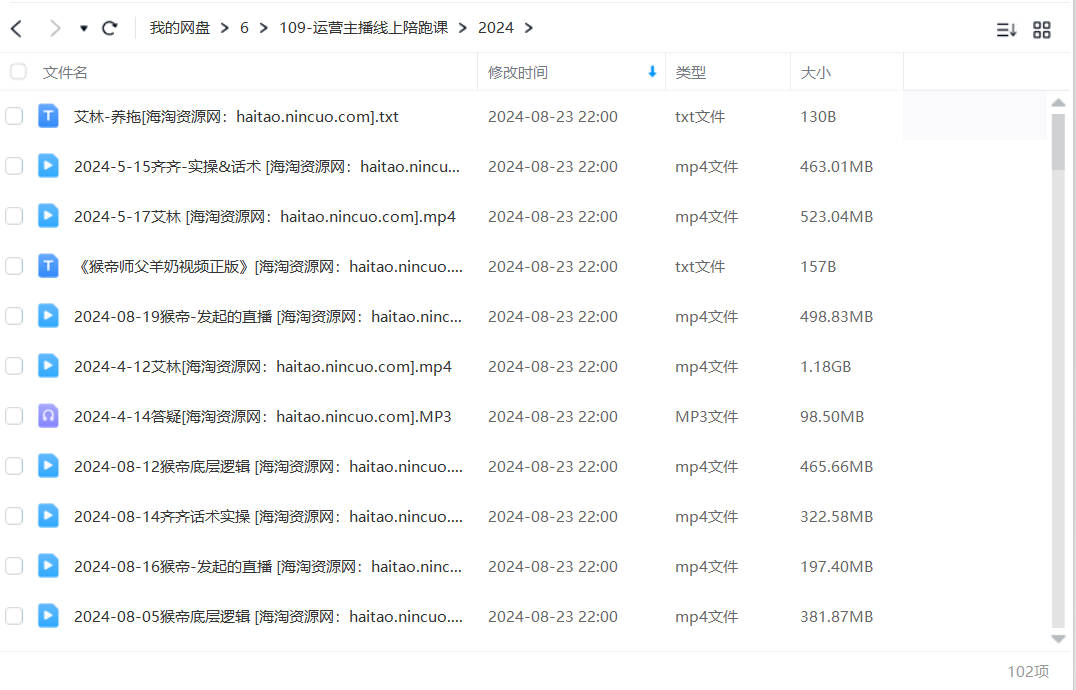Image resolution: width=1076 pixels, height=690 pixels.
Task: Click the video icon of 2024-08-19猴帝-发起的直播
Action: 48,316
